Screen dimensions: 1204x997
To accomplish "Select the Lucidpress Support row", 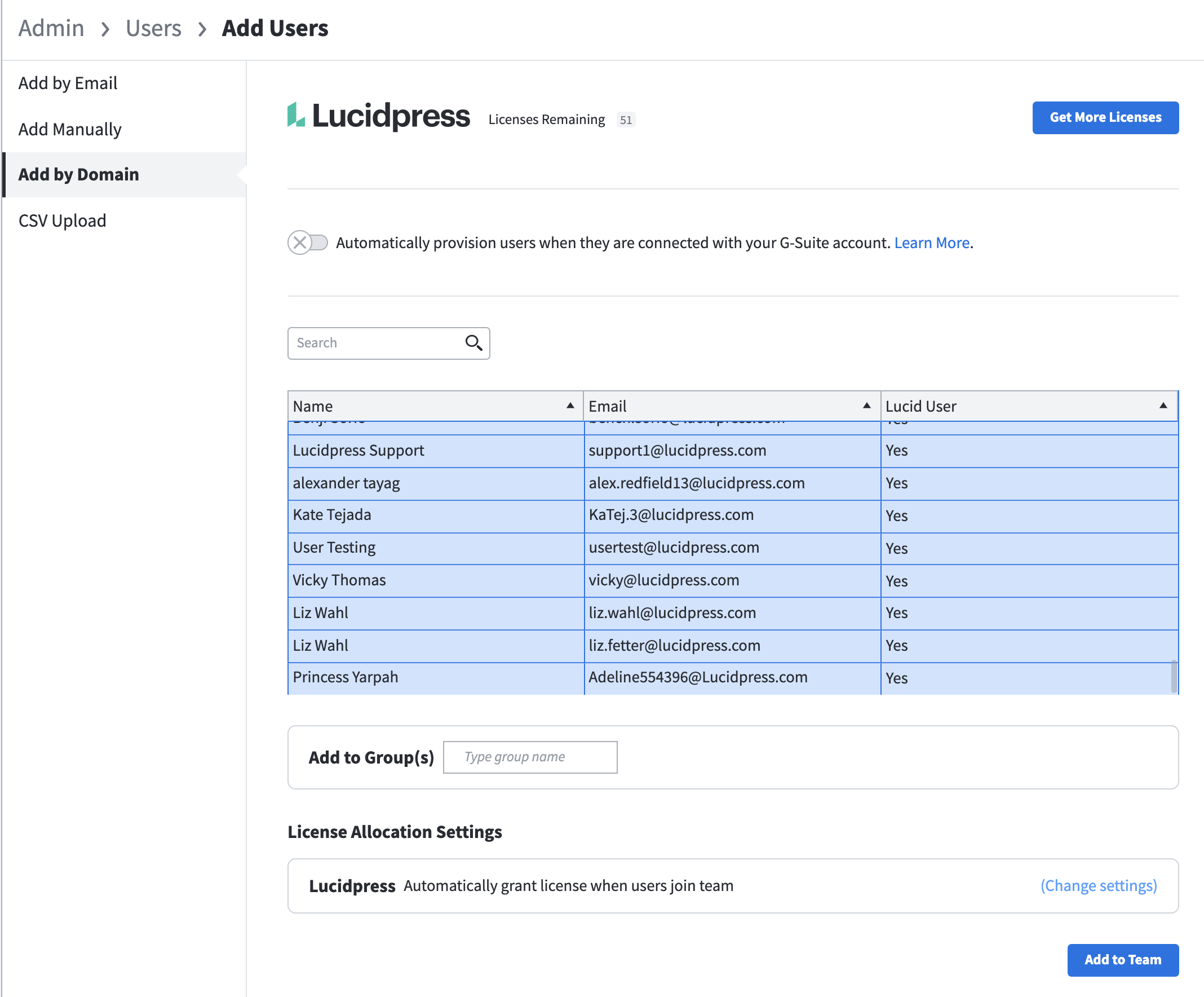I will (x=733, y=451).
